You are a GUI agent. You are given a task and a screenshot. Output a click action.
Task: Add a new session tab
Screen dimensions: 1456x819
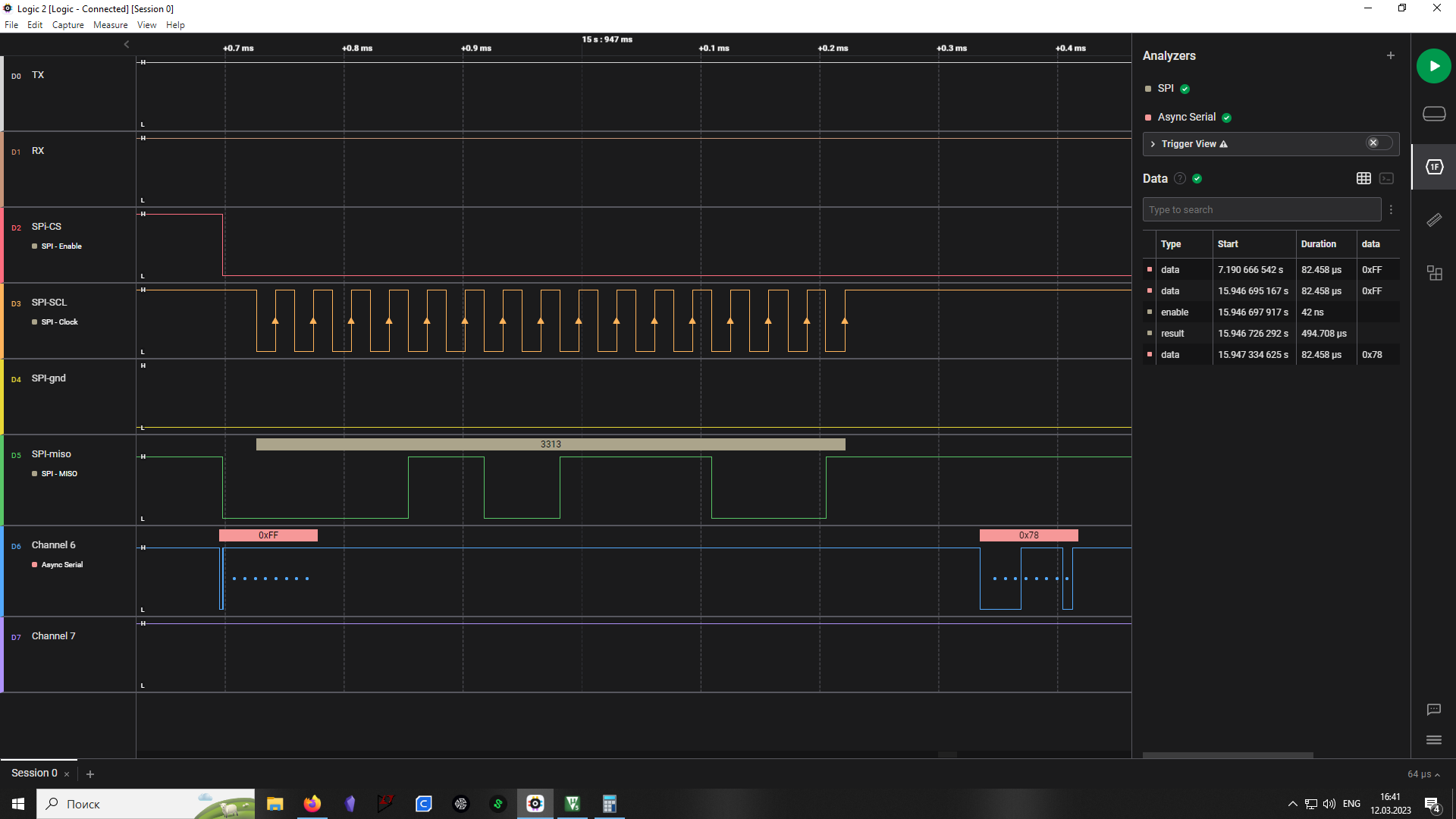[x=90, y=774]
